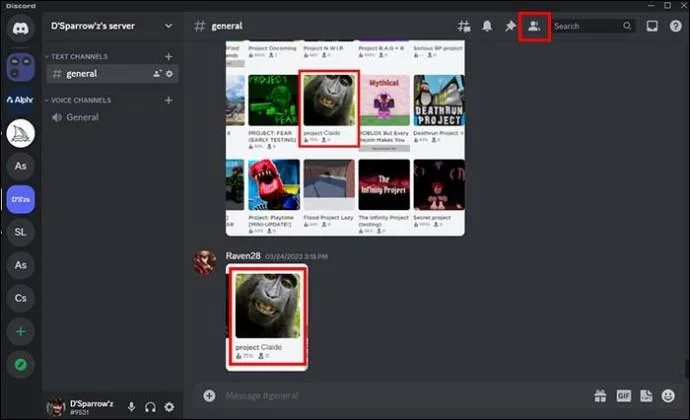The width and height of the screenshot is (690, 420).
Task: Click in the Search field
Action: click(x=593, y=26)
